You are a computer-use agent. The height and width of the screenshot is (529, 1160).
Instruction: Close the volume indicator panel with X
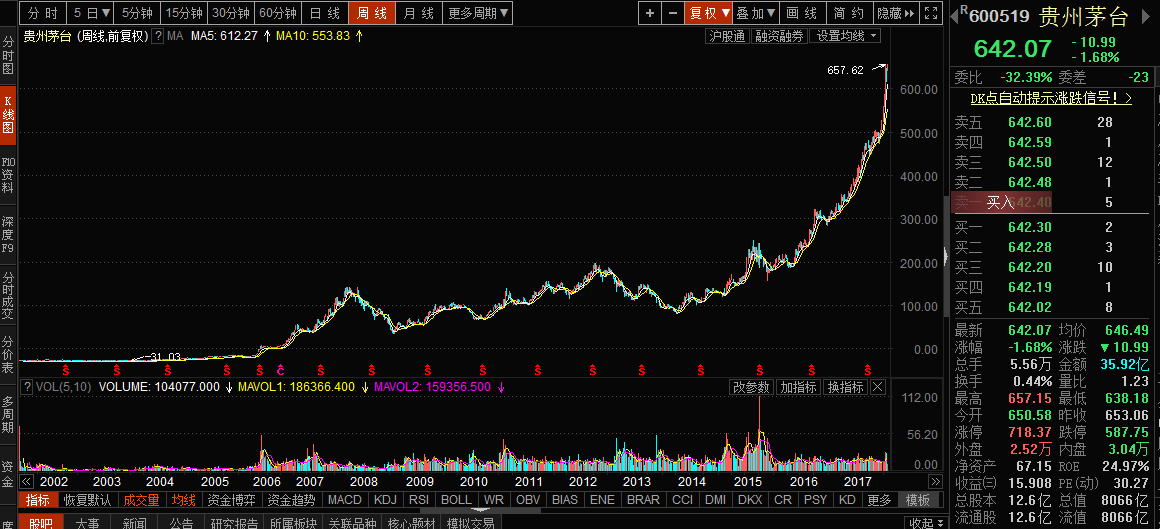coord(877,387)
